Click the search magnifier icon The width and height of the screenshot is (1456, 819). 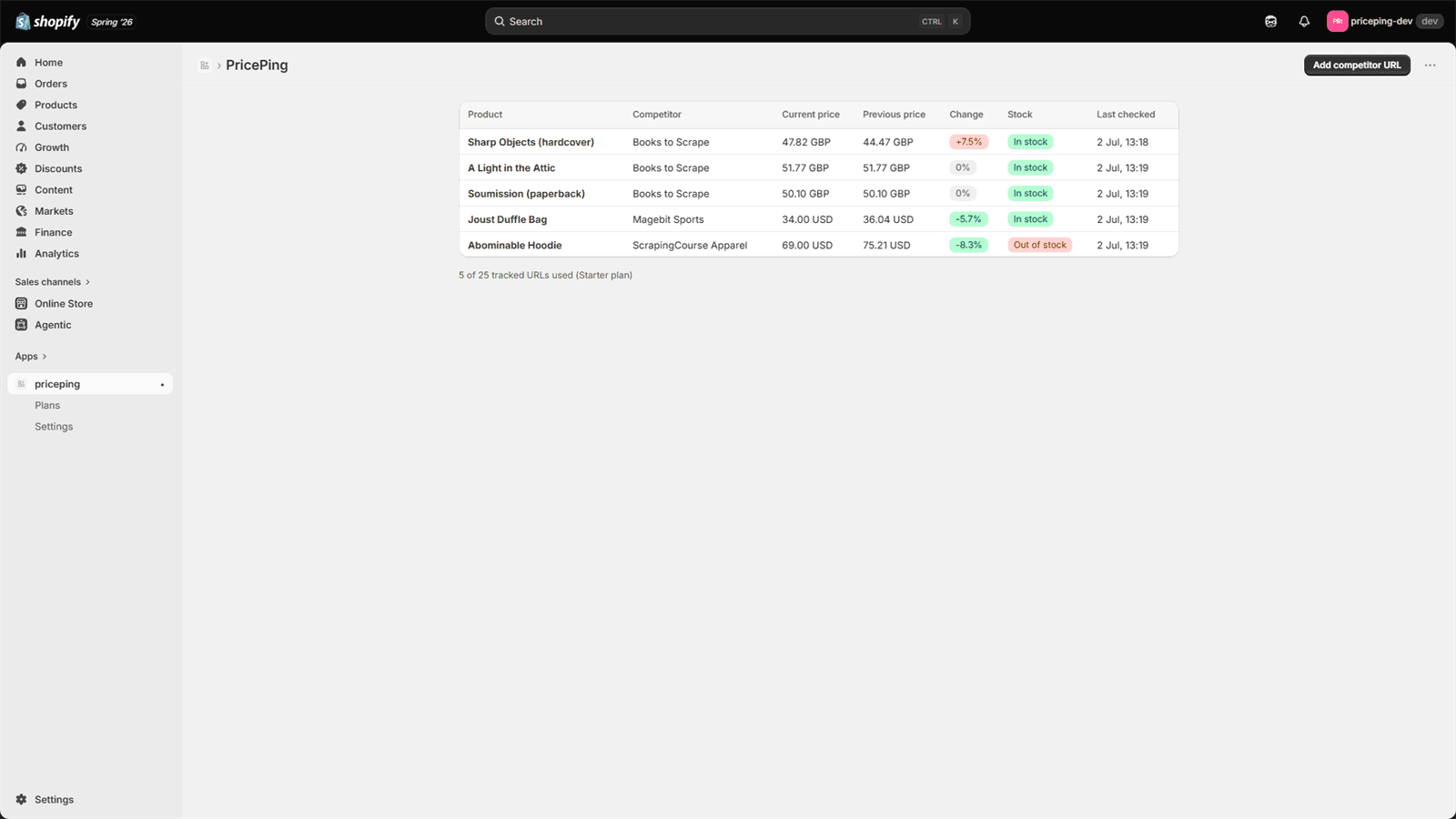(x=500, y=21)
